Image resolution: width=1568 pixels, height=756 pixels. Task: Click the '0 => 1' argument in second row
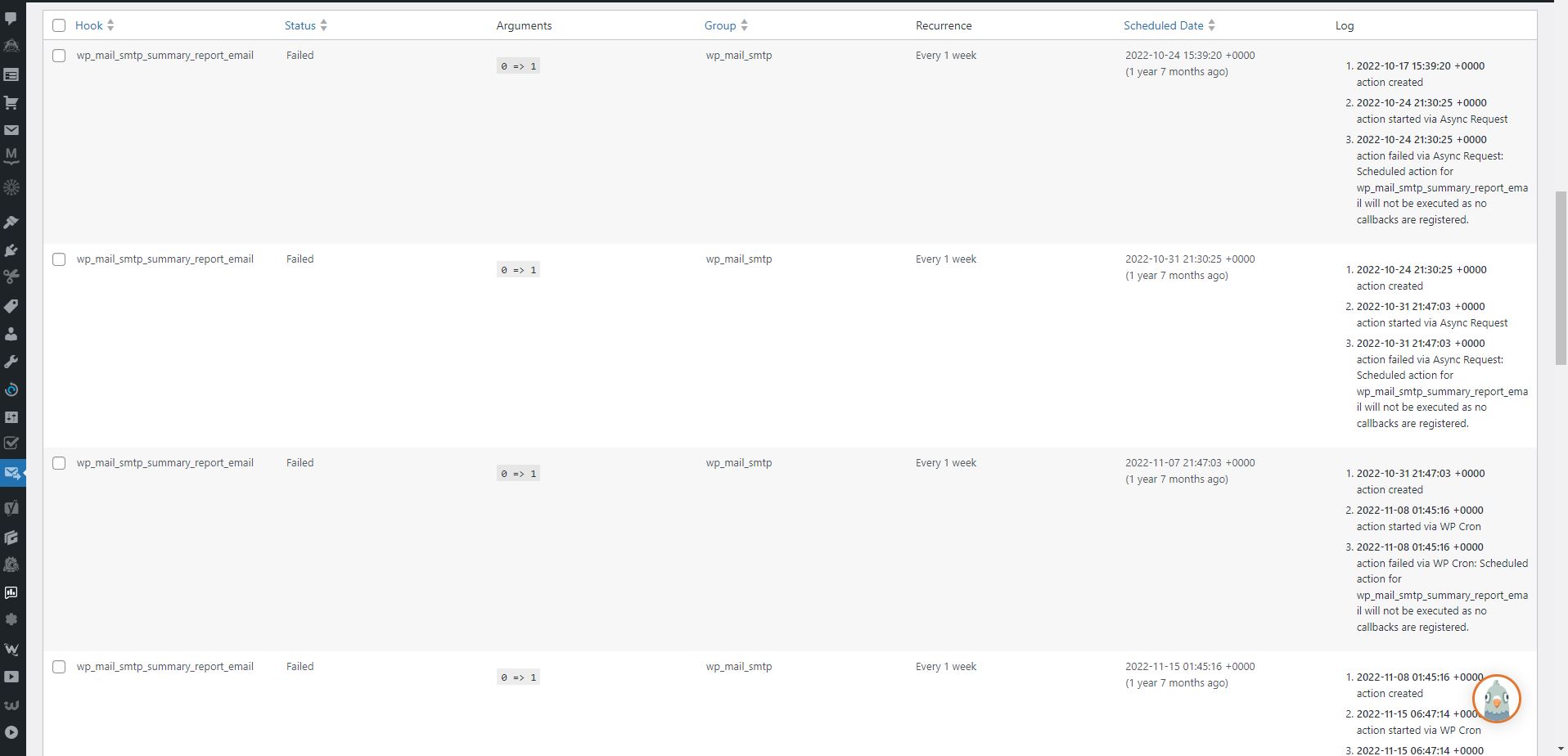point(518,270)
